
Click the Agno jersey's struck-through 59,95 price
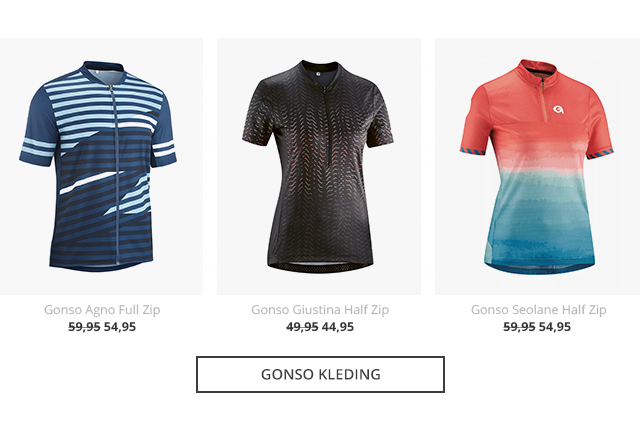click(x=84, y=327)
